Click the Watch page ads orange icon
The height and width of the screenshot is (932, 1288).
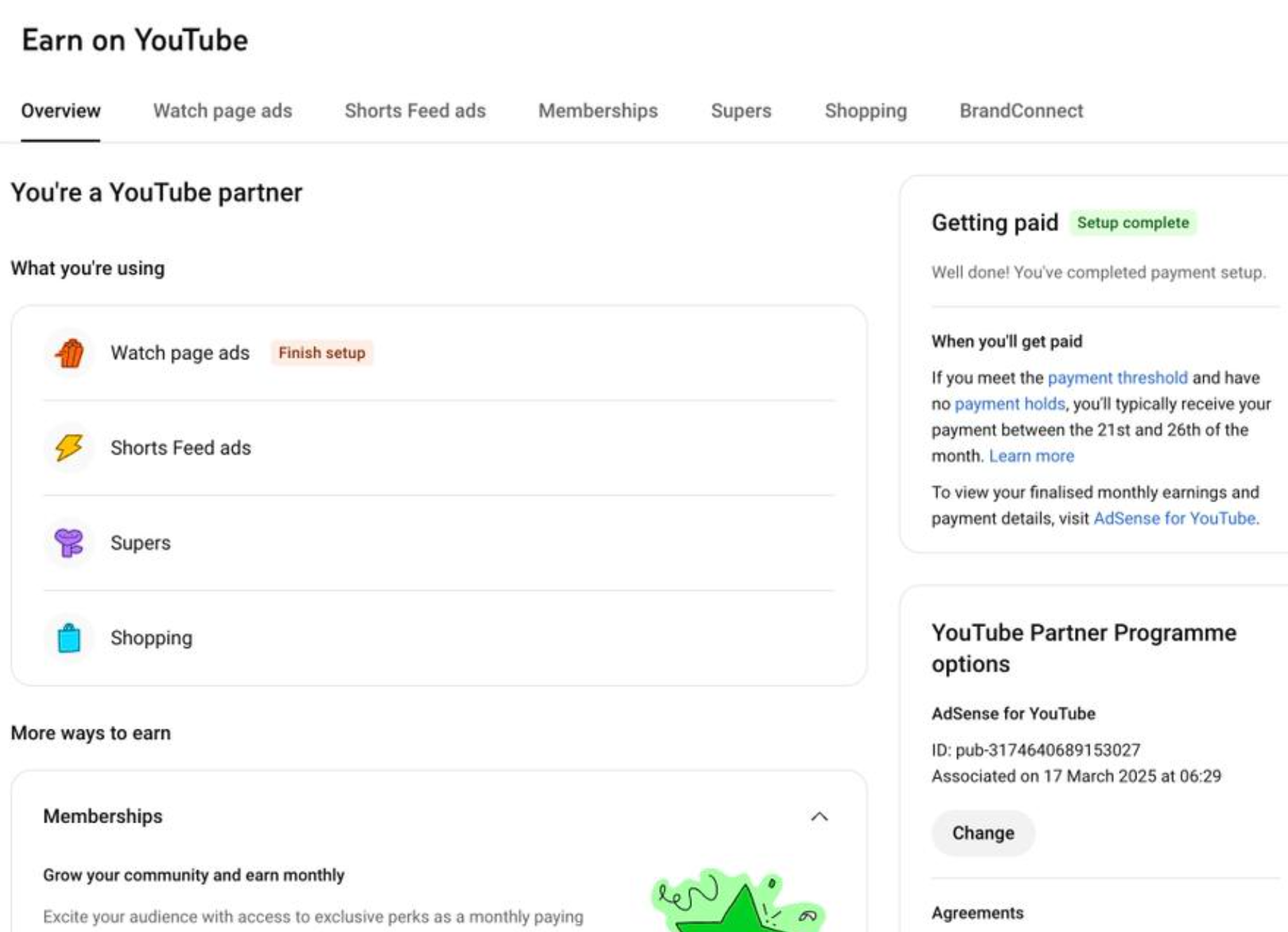click(x=69, y=353)
